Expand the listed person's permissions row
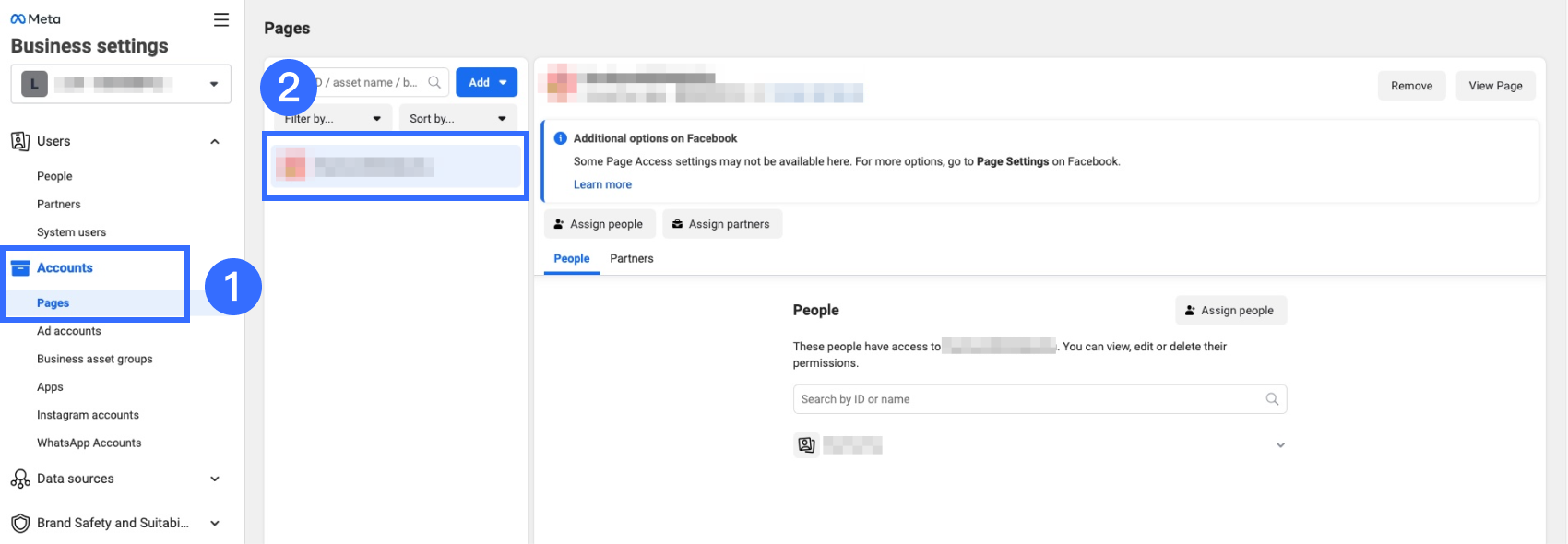This screenshot has width=1568, height=544. [1280, 445]
